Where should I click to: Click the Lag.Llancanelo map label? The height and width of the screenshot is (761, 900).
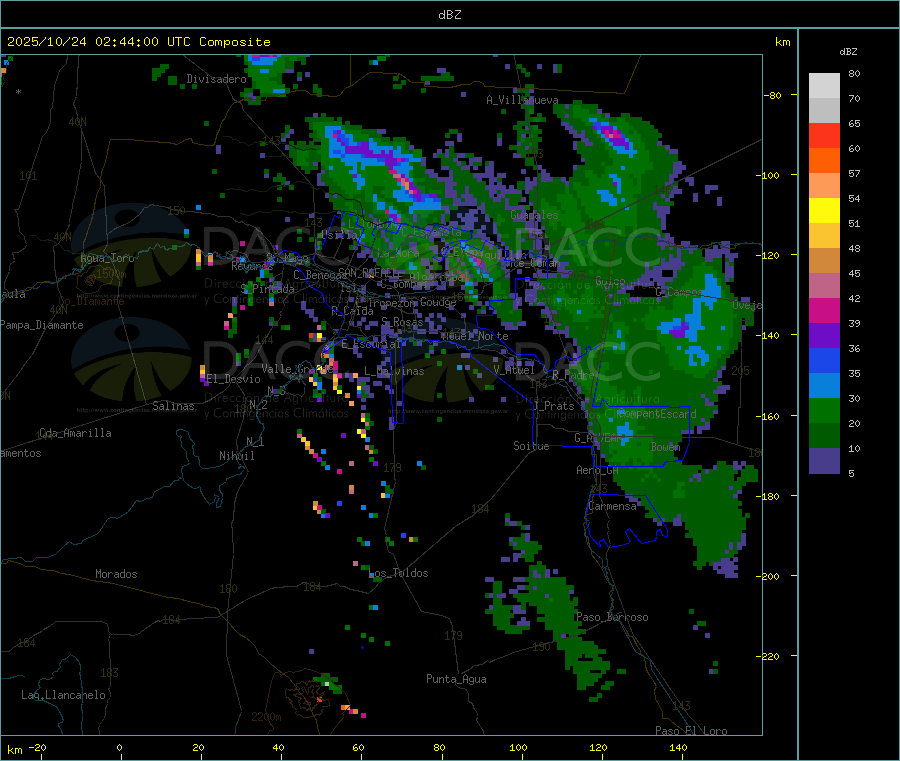click(64, 695)
